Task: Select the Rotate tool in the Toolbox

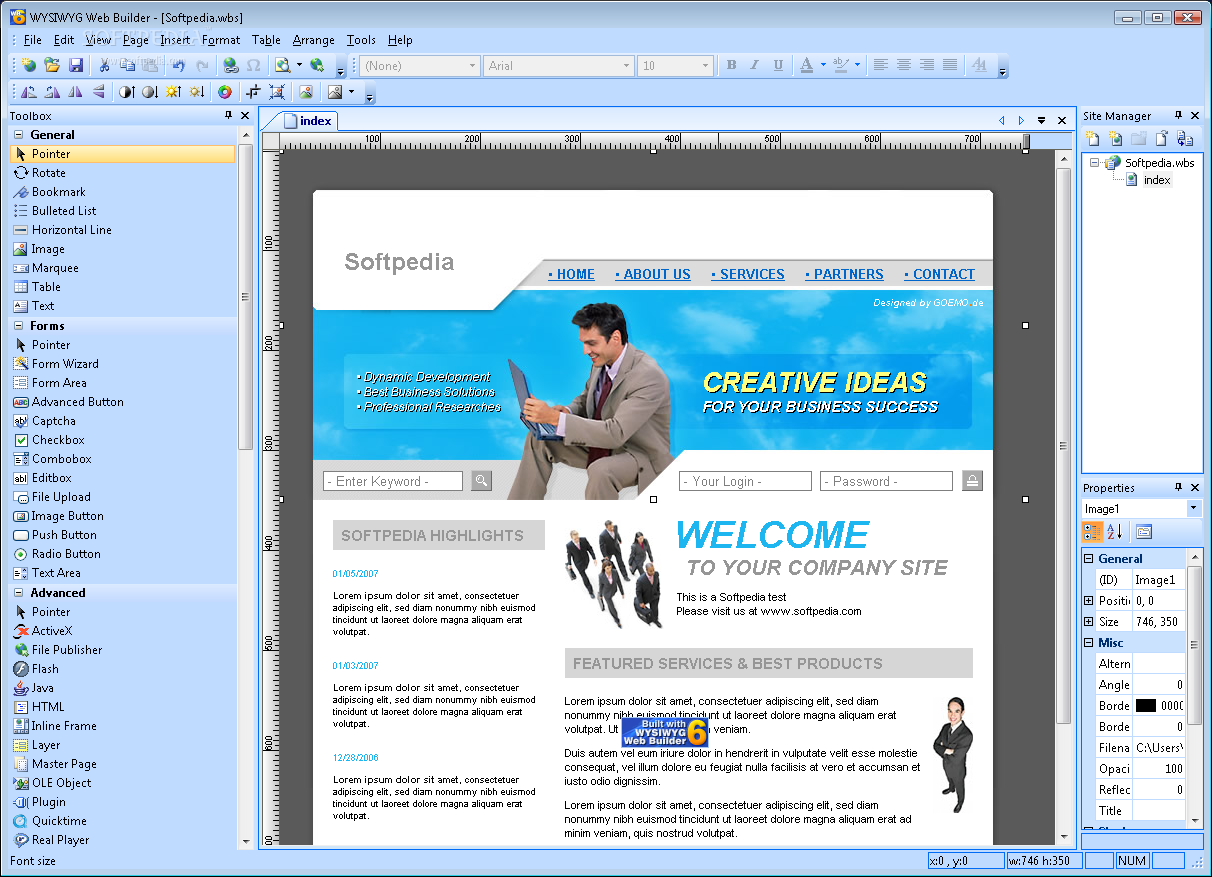Action: point(124,173)
